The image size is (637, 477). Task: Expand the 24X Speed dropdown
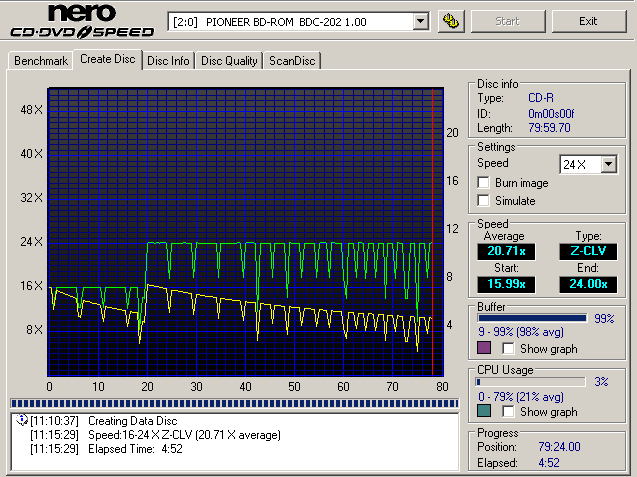(608, 164)
